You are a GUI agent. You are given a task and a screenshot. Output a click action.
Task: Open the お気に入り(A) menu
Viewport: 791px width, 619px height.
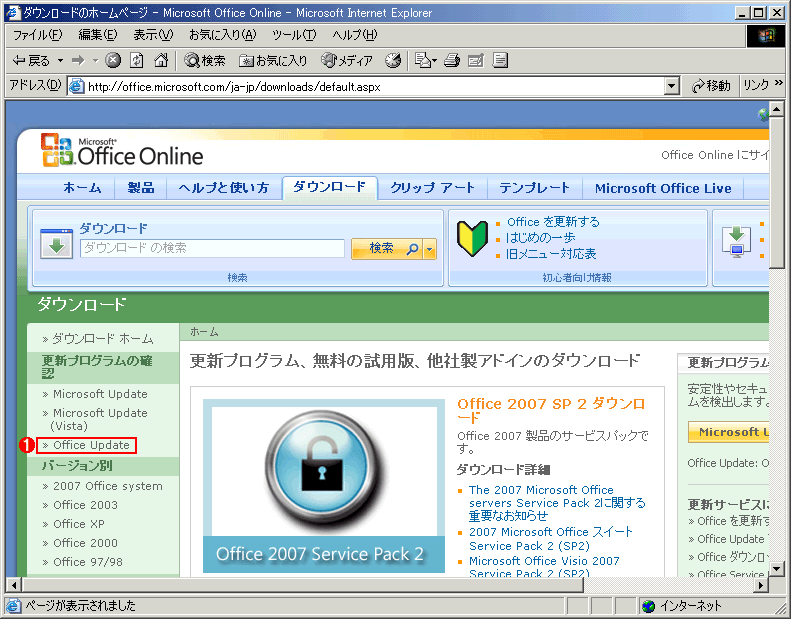[x=222, y=35]
